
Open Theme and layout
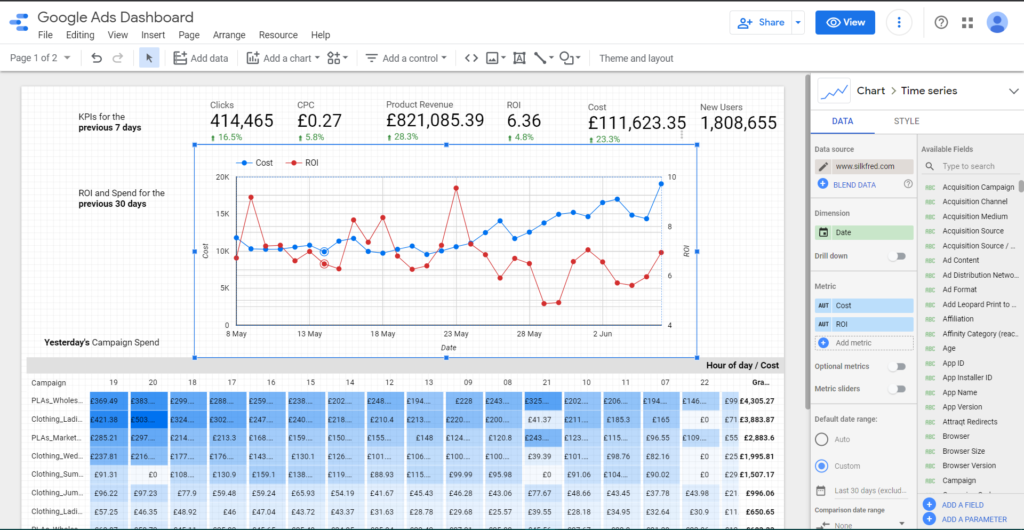636,58
